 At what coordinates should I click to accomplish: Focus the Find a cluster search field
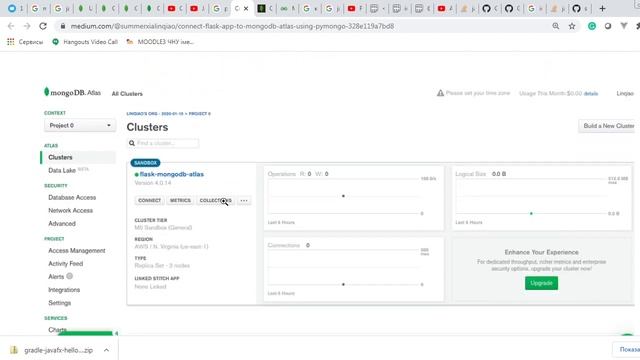[163, 143]
